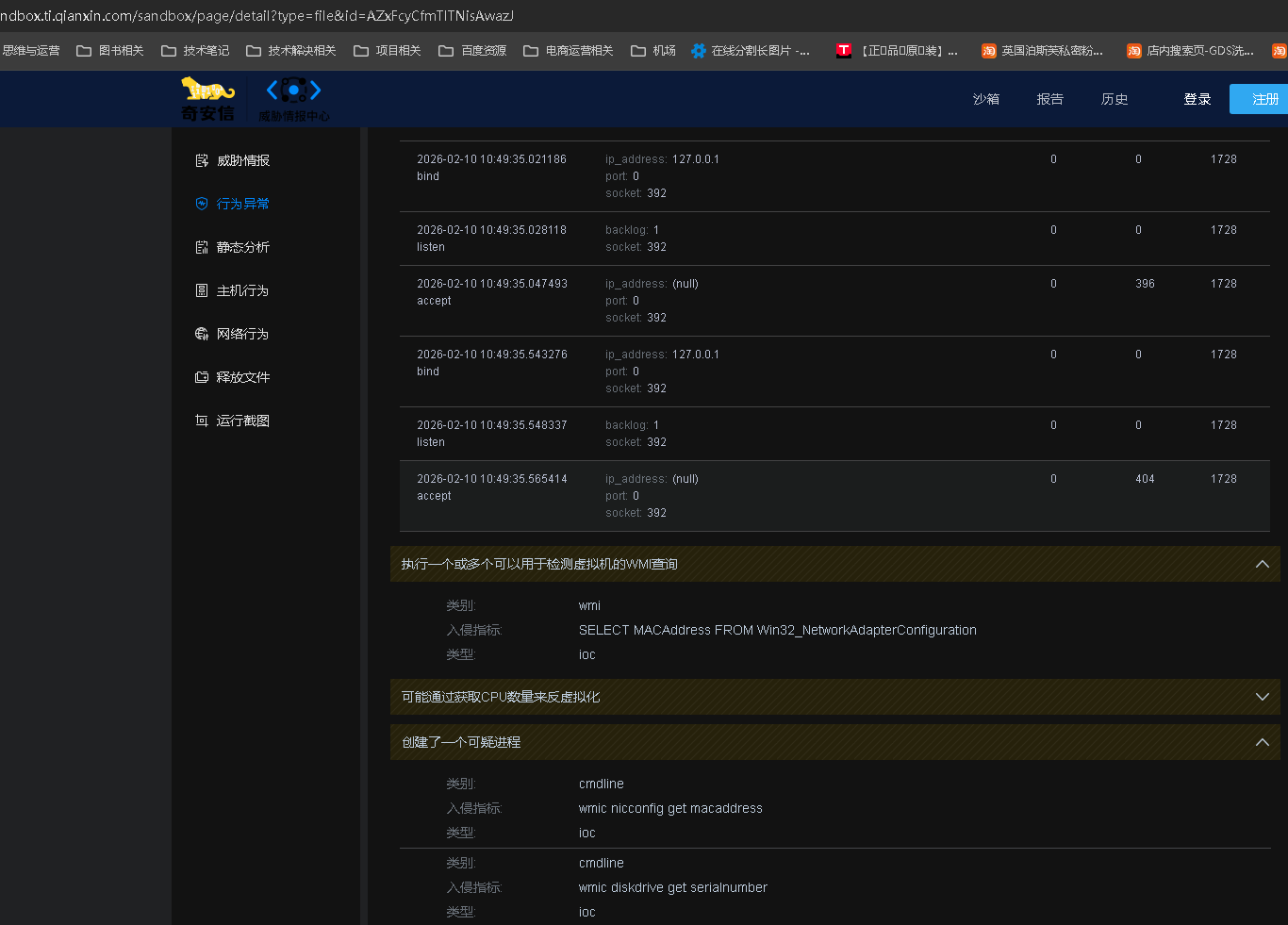Select the SELECT MACAddress WMI query text

[778, 630]
